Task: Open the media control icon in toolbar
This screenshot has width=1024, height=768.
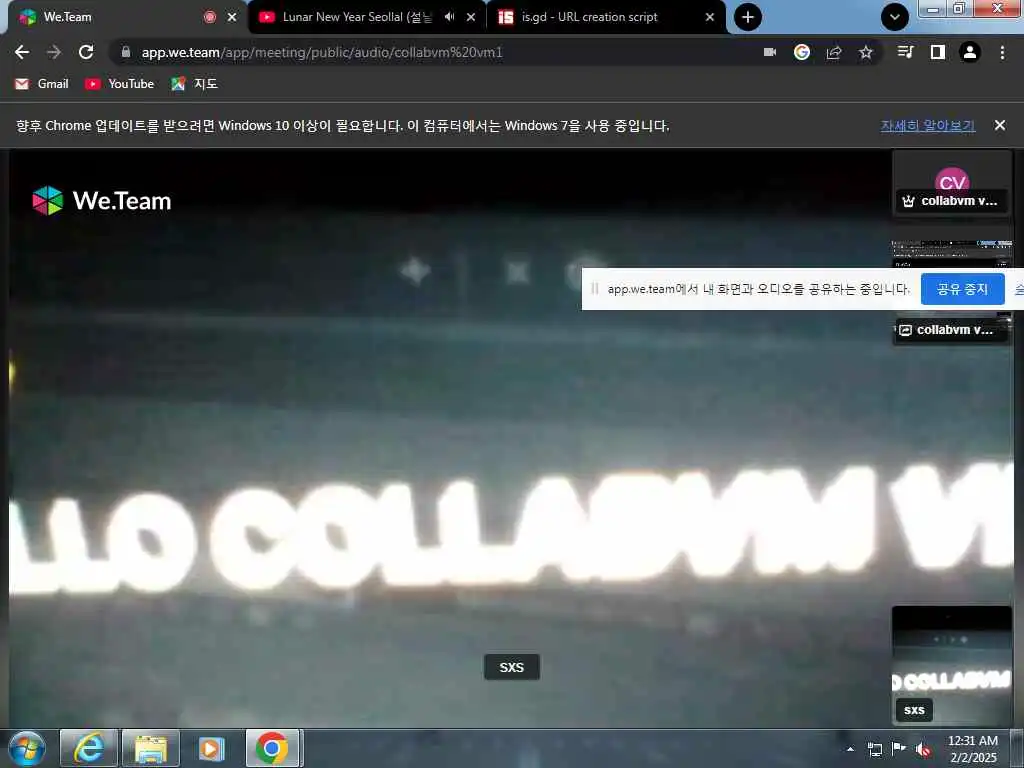Action: coord(905,52)
